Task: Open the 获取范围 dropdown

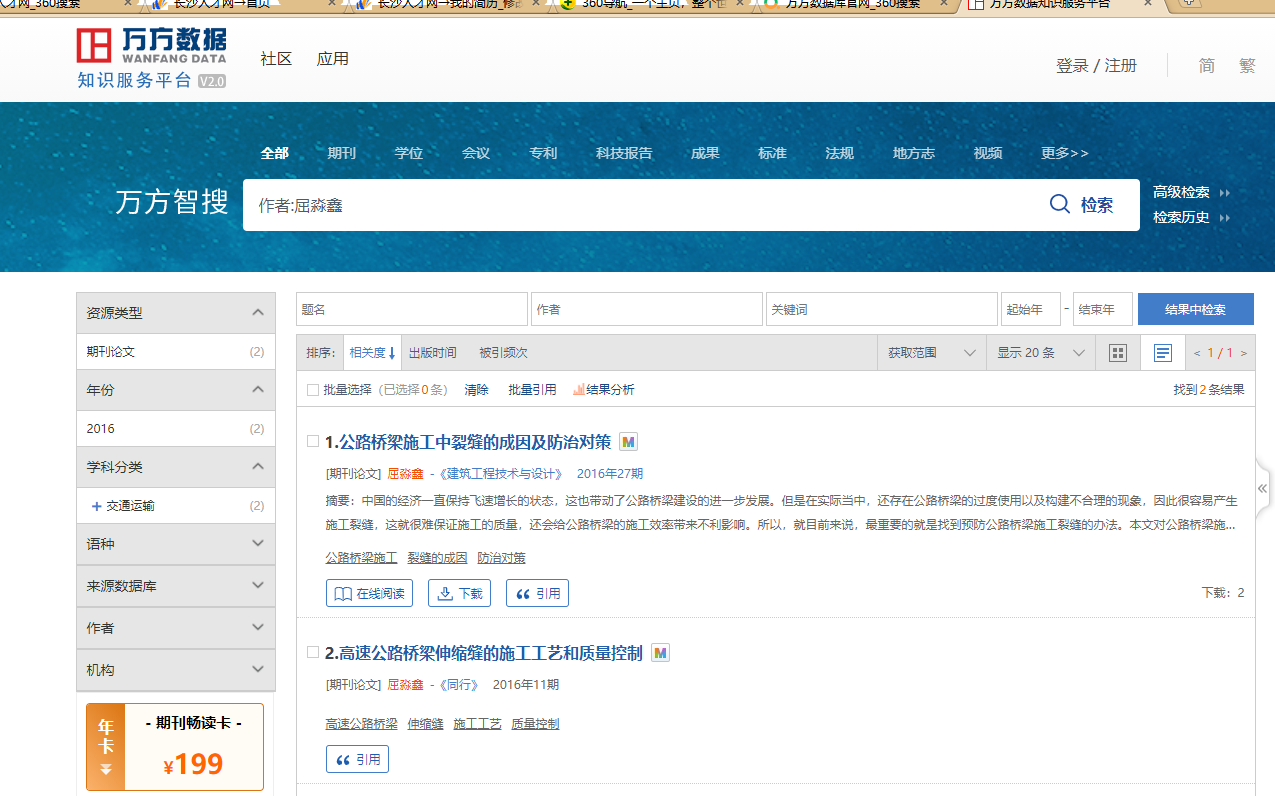Action: click(930, 352)
